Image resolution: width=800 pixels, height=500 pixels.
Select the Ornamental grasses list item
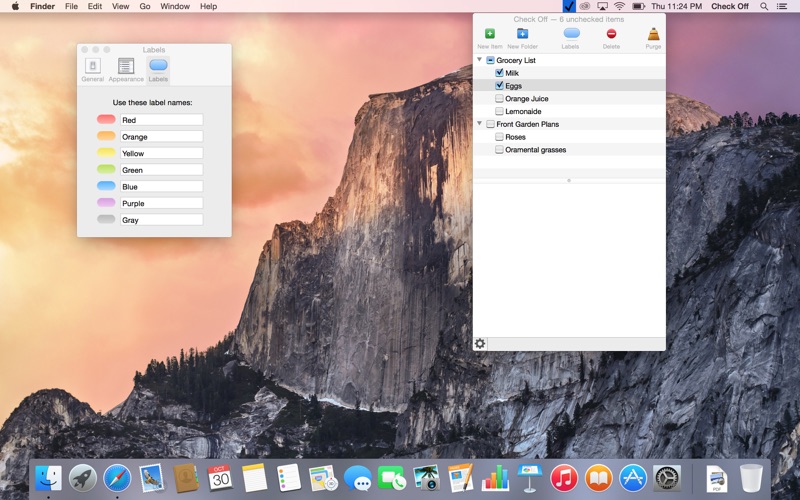[x=536, y=150]
